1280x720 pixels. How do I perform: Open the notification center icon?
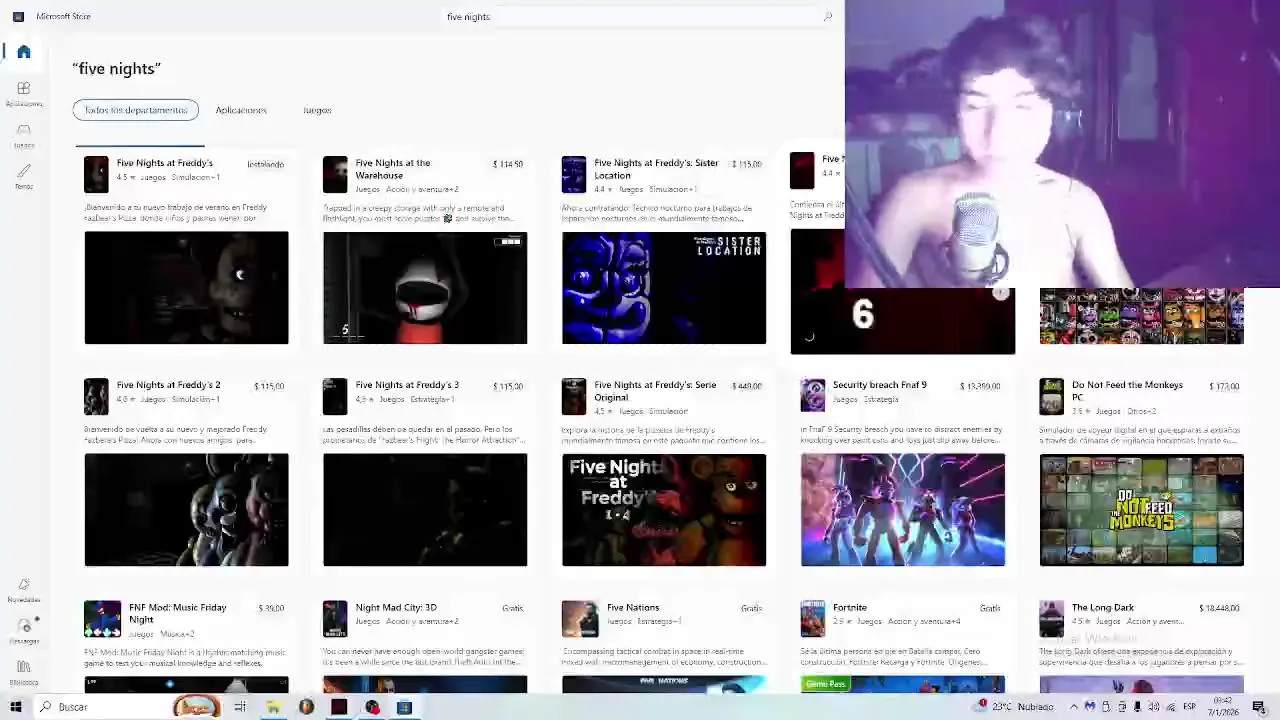[x=1259, y=707]
